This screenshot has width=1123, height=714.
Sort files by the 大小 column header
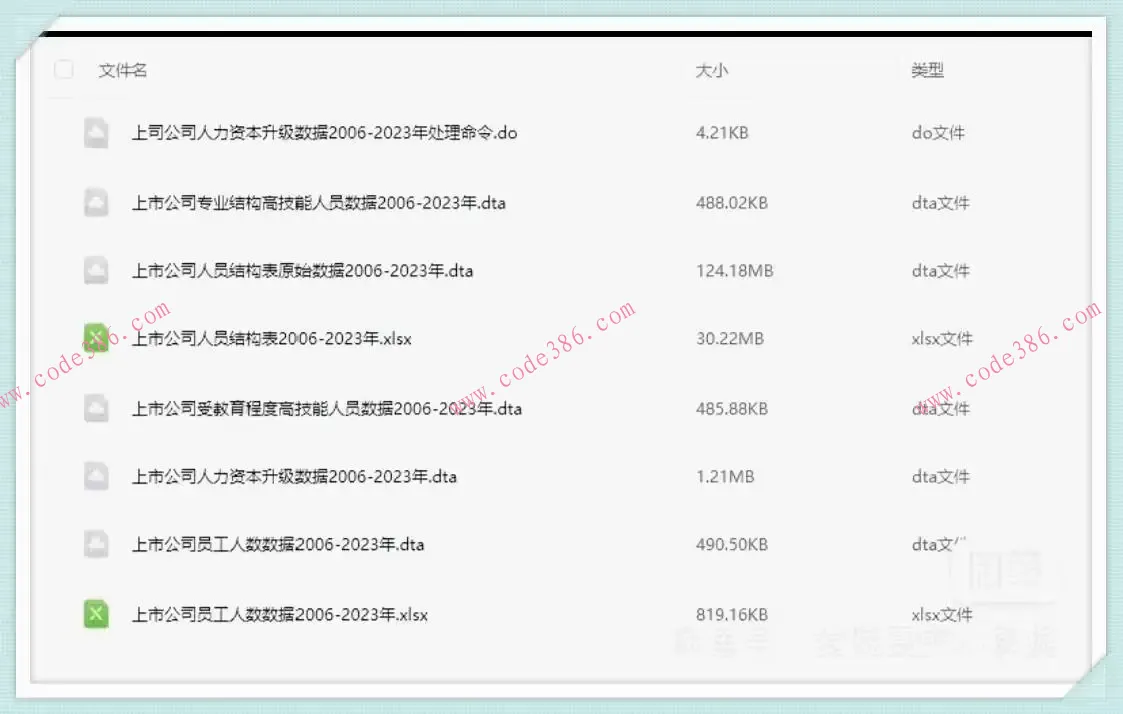(x=711, y=71)
